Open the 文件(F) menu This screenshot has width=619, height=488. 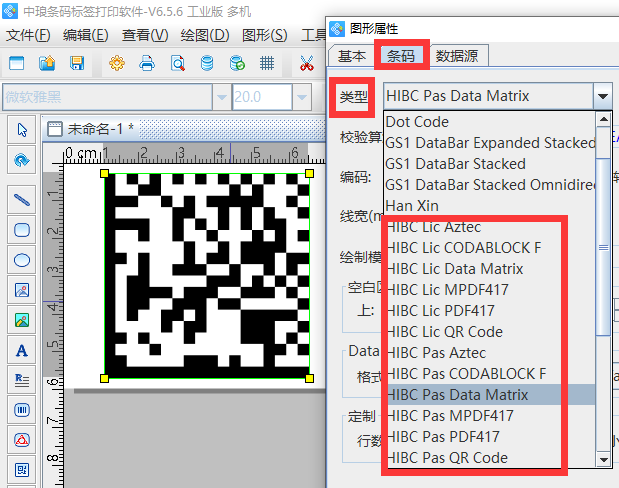click(28, 36)
